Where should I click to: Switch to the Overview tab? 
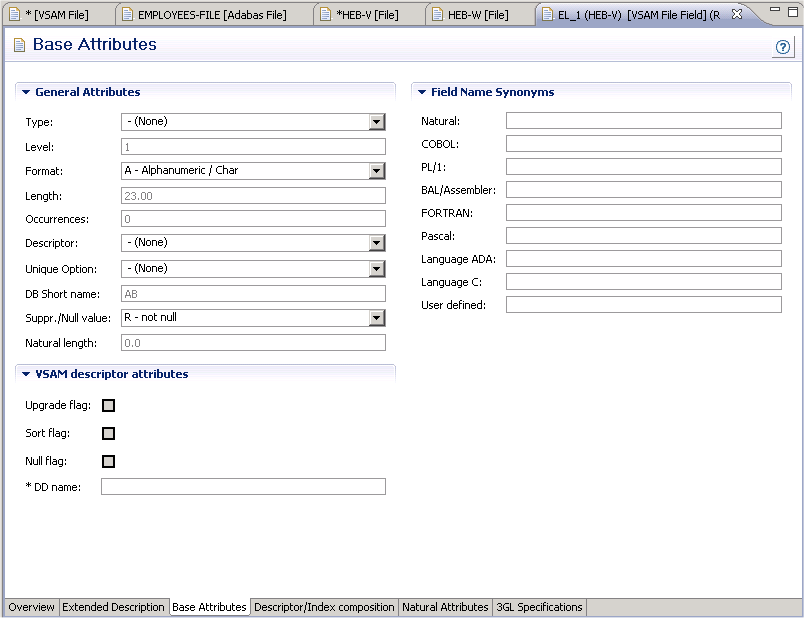(30, 607)
